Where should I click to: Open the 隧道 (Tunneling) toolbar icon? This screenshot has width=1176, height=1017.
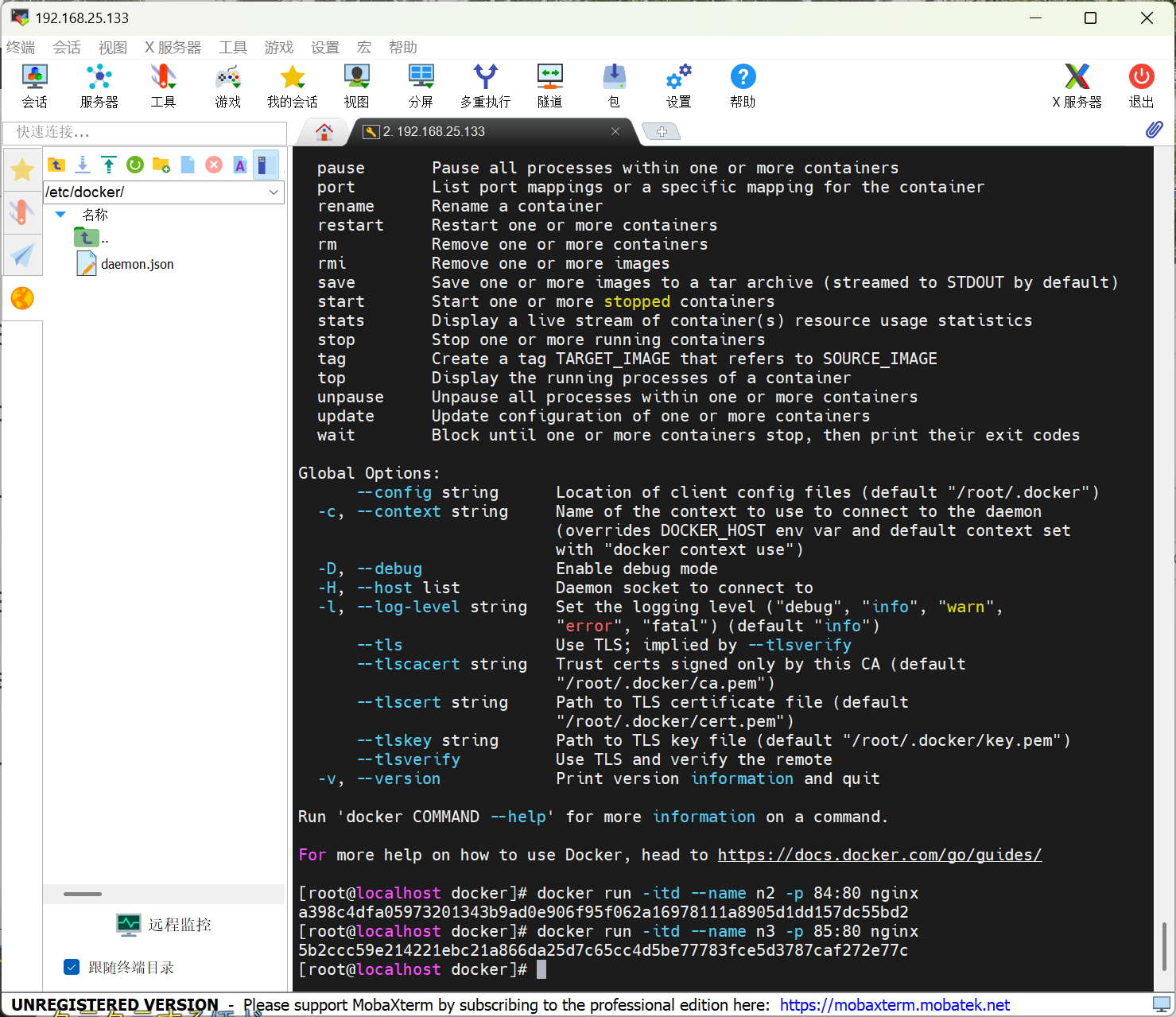pyautogui.click(x=549, y=86)
